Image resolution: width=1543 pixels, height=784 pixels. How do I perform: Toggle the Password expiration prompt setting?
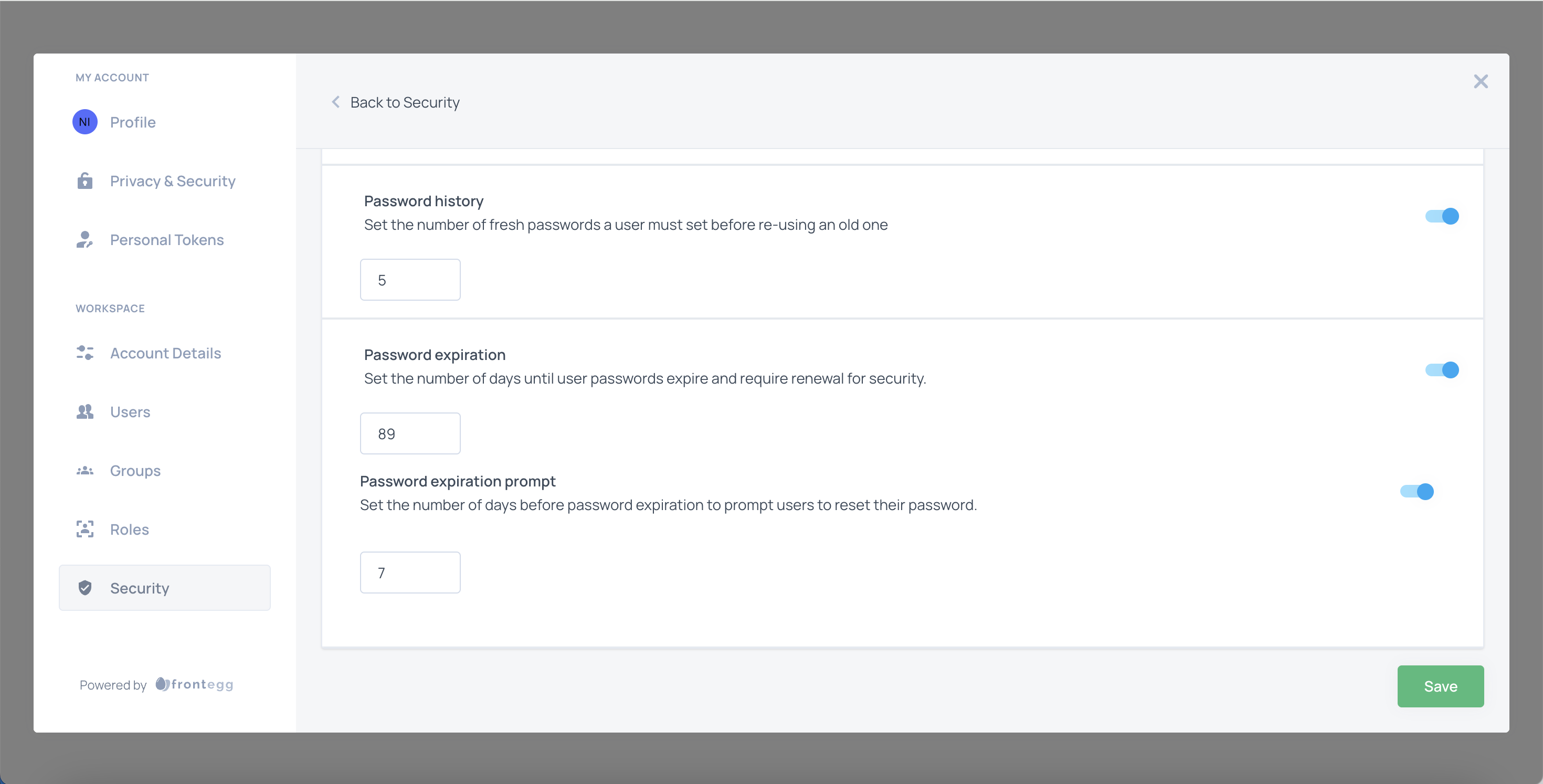pyautogui.click(x=1417, y=491)
